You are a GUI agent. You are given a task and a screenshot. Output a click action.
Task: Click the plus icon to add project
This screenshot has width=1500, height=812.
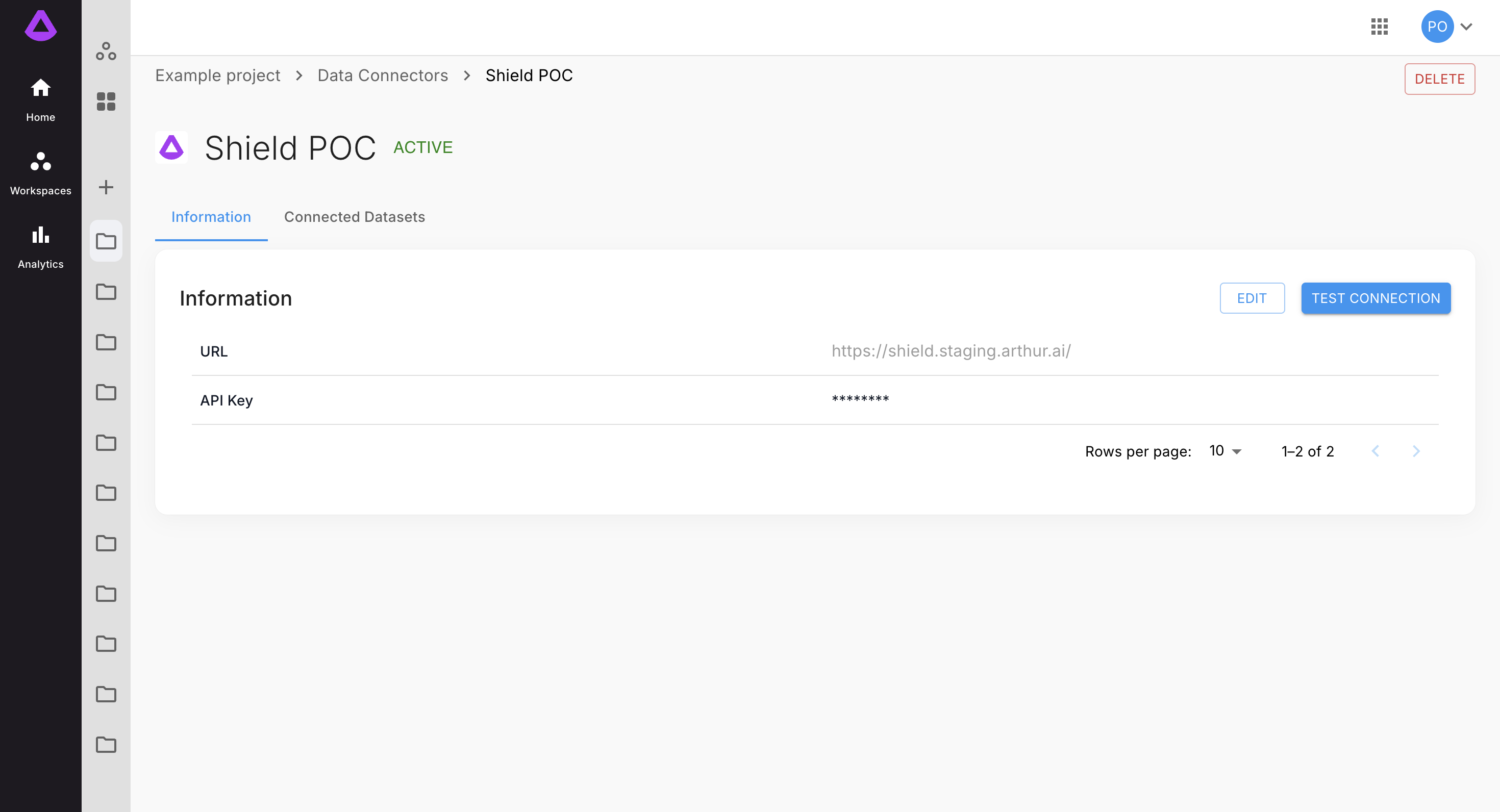tap(106, 187)
